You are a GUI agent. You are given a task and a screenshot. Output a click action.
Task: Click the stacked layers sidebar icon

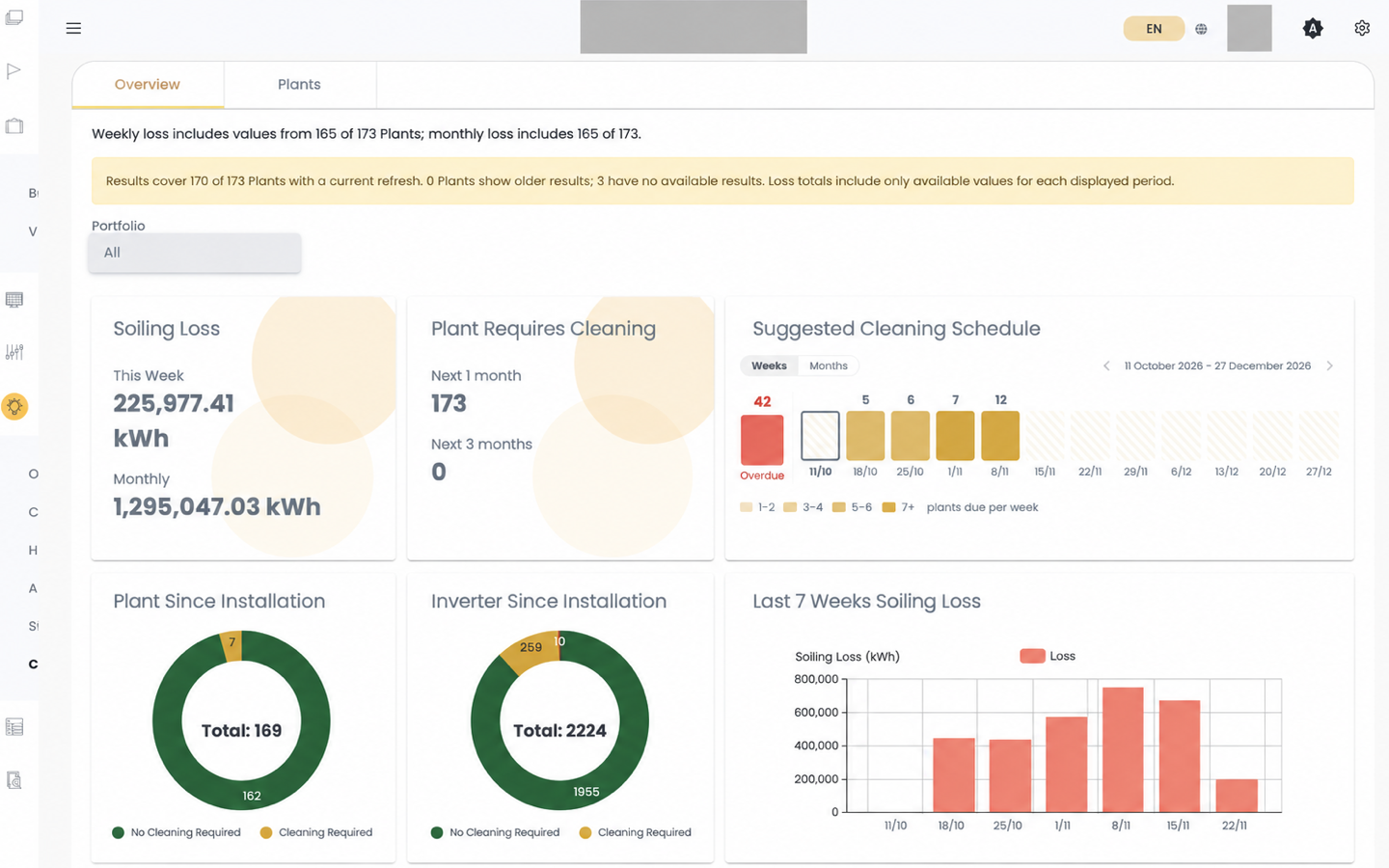(x=14, y=18)
